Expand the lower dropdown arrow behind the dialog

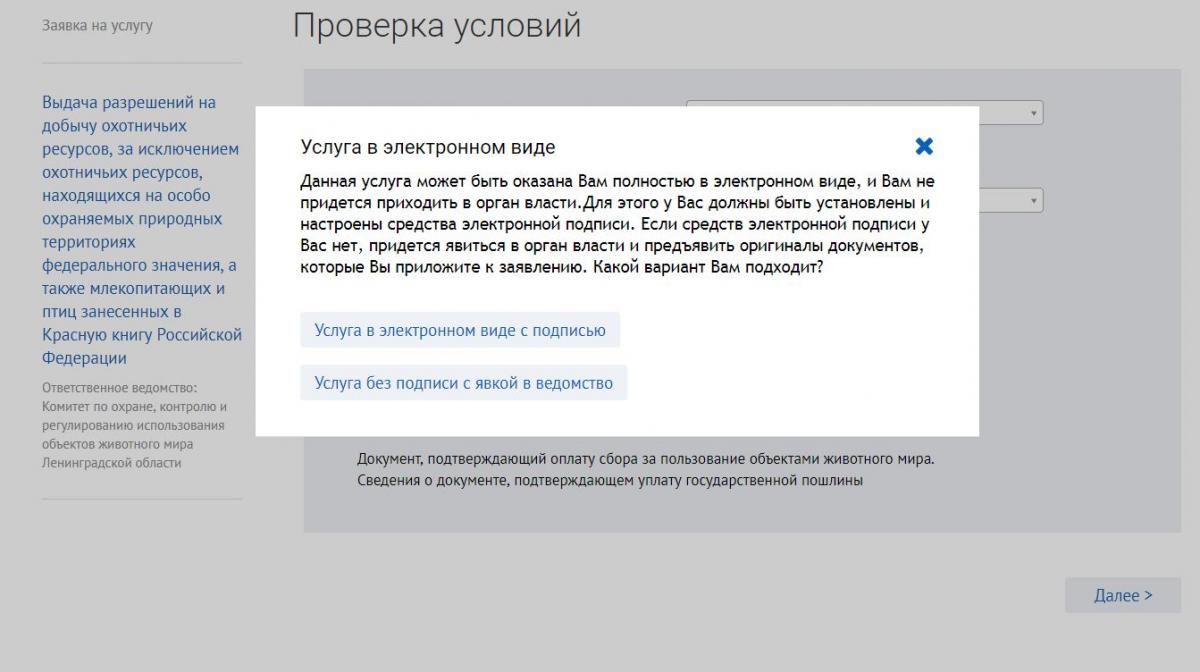tap(1032, 201)
